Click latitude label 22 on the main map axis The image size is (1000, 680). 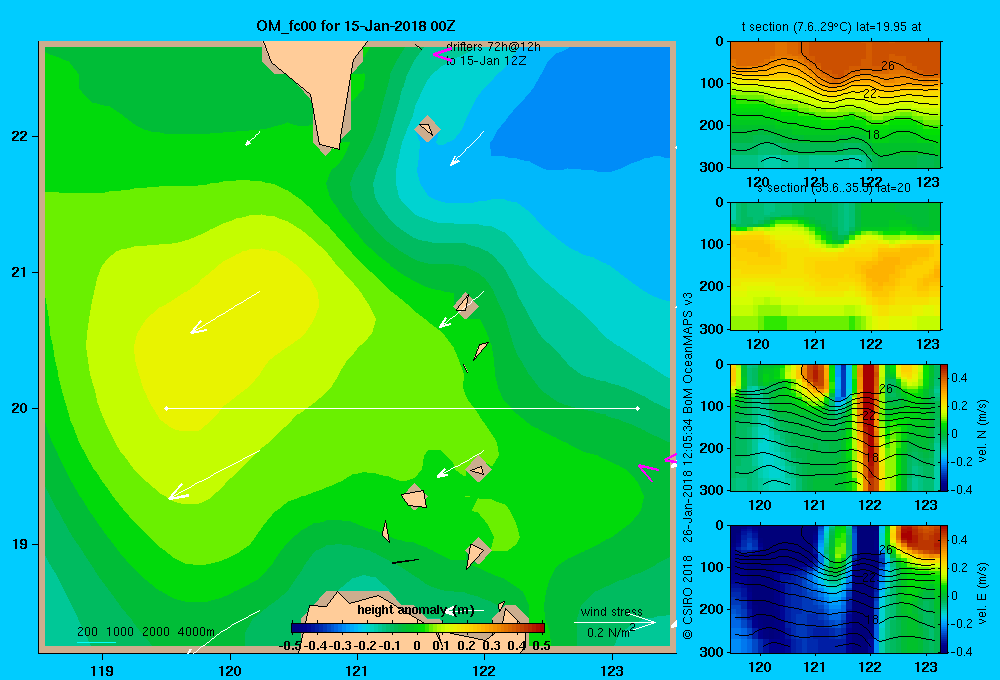[x=20, y=136]
